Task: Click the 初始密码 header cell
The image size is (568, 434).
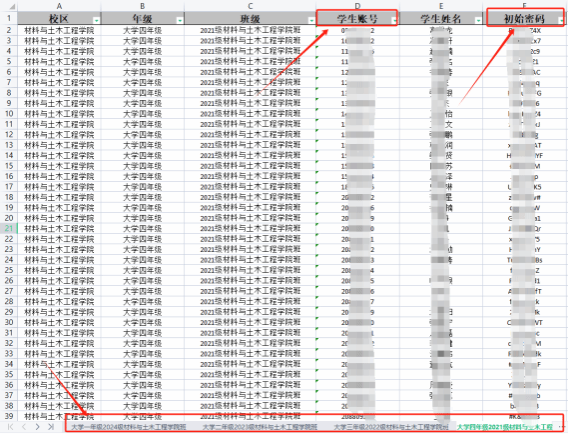Action: tap(524, 18)
